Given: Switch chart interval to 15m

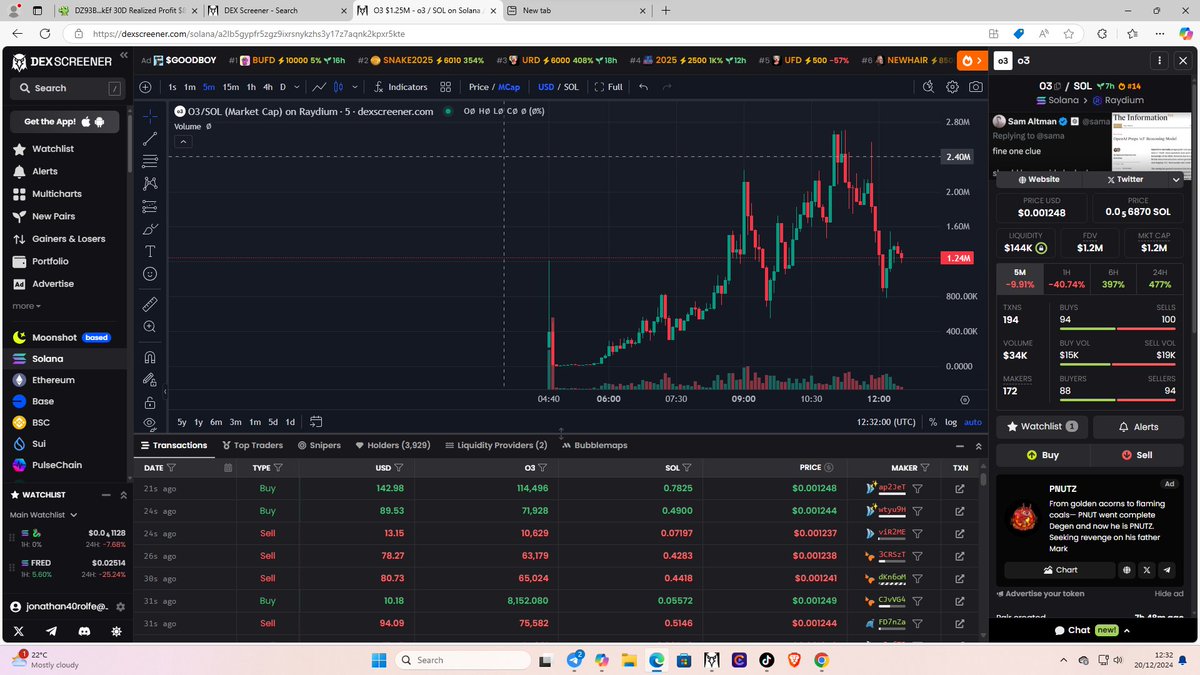Looking at the screenshot, I should 230,87.
